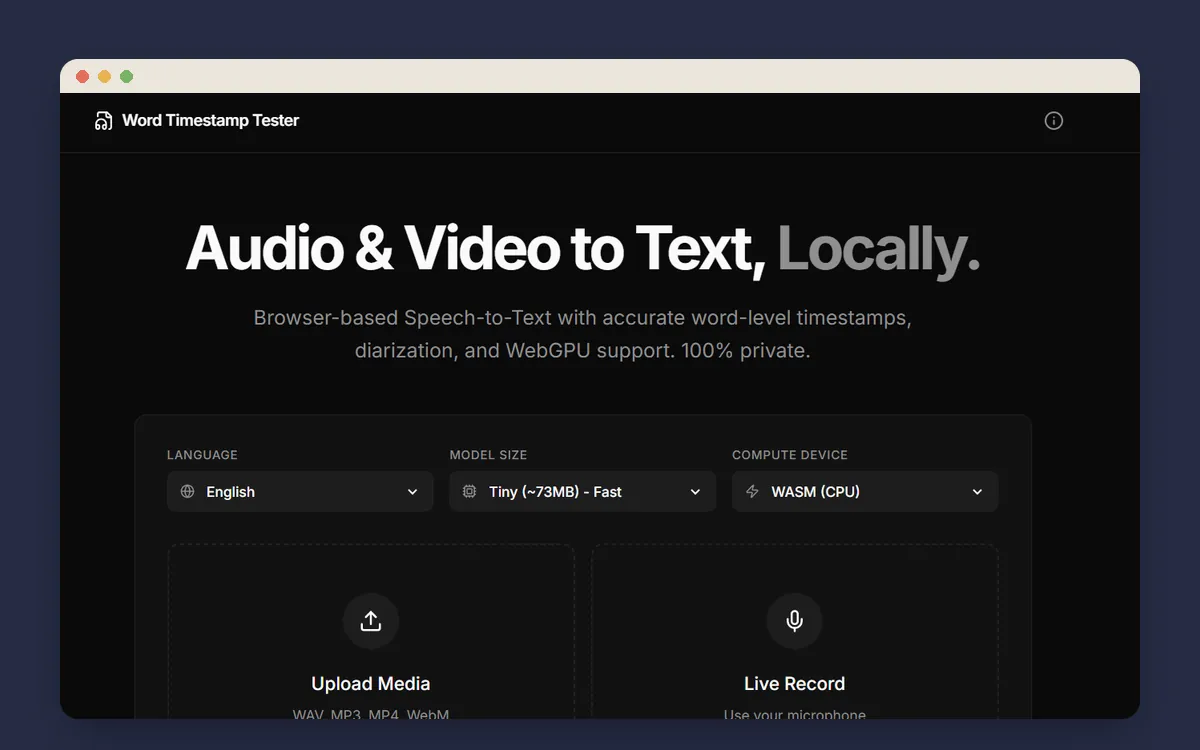Screen dimensions: 1200x750
Task: Open the info icon in header
Action: pos(1054,121)
